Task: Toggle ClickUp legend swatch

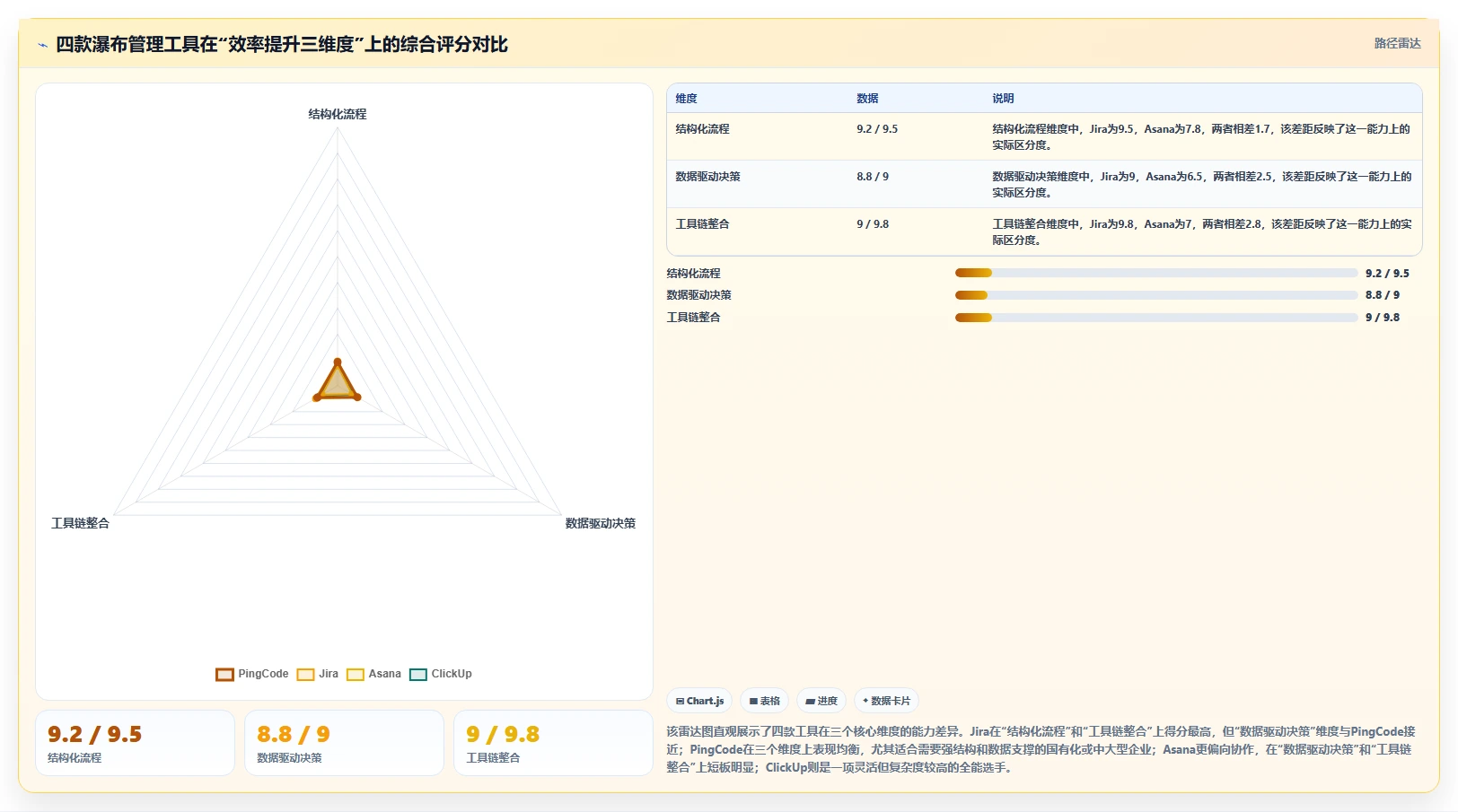Action: click(418, 675)
